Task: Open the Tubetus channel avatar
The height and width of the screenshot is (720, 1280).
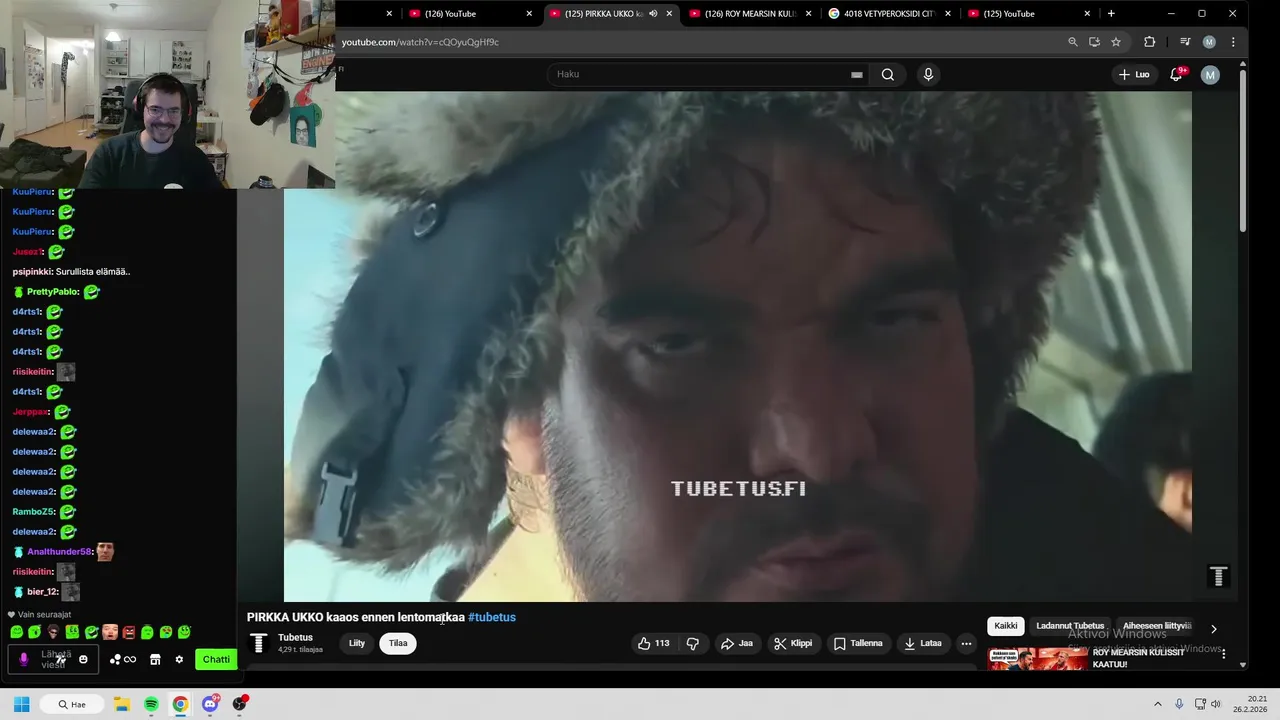Action: coord(258,643)
